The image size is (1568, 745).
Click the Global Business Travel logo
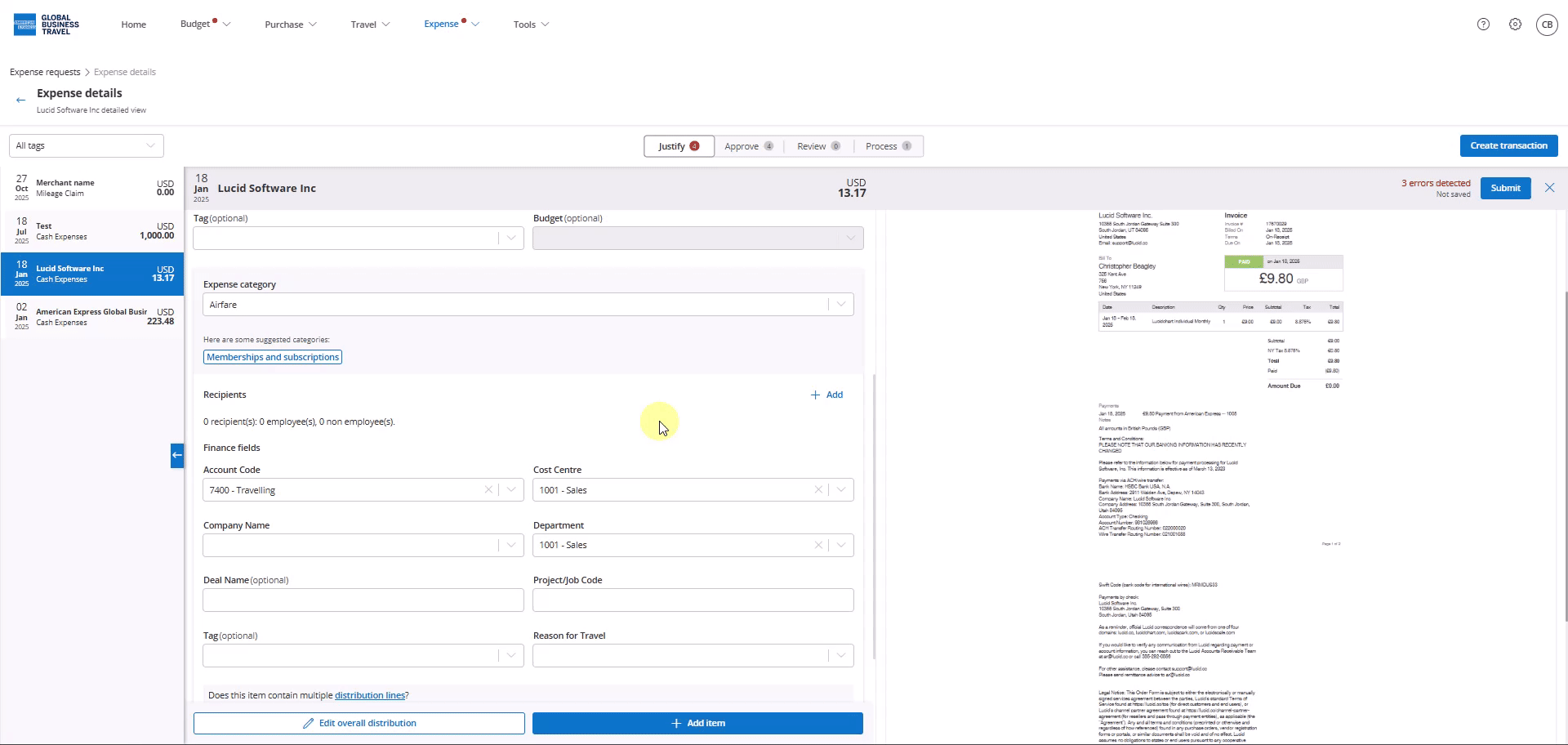coord(47,25)
